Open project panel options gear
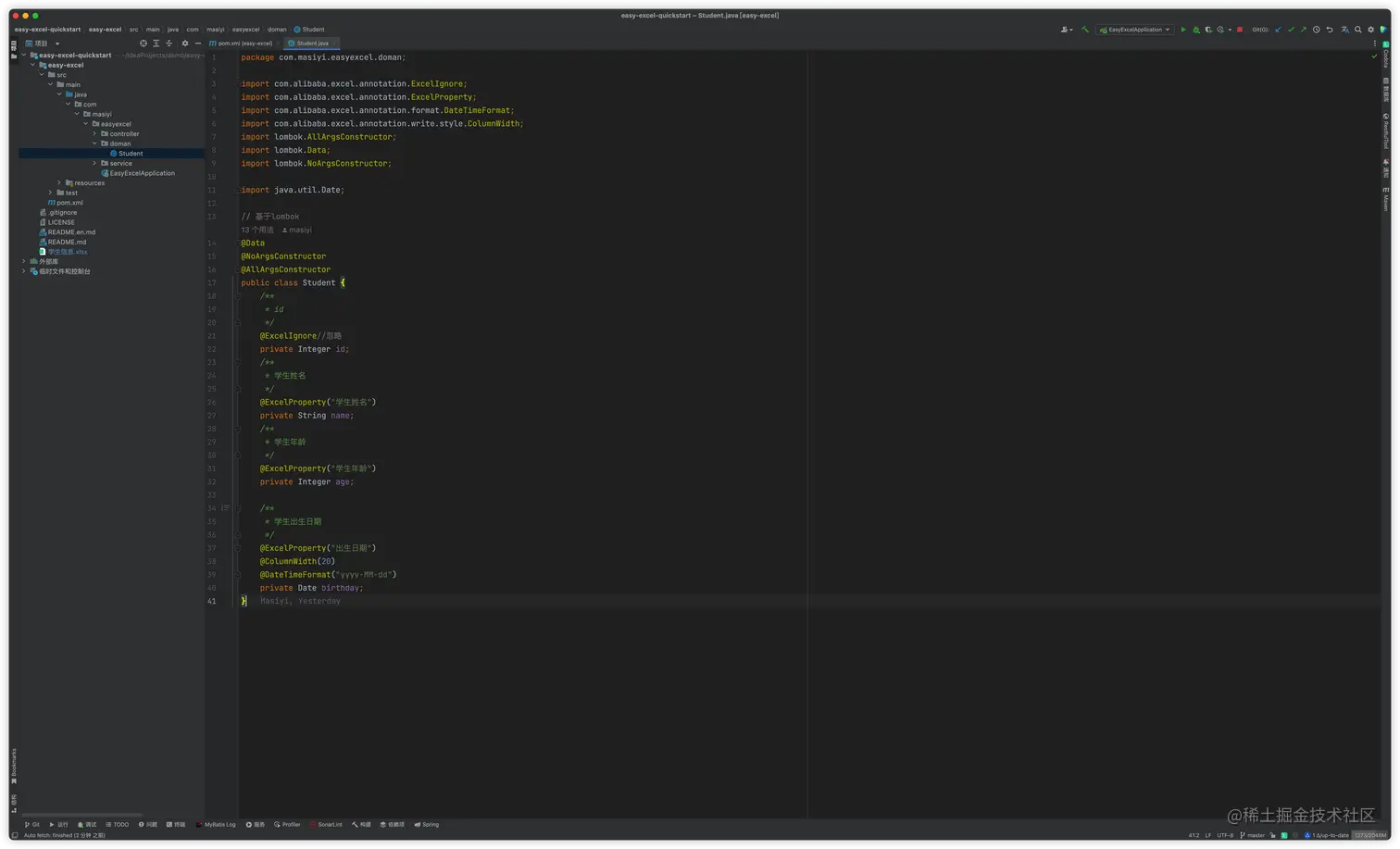1400x849 pixels. [185, 44]
